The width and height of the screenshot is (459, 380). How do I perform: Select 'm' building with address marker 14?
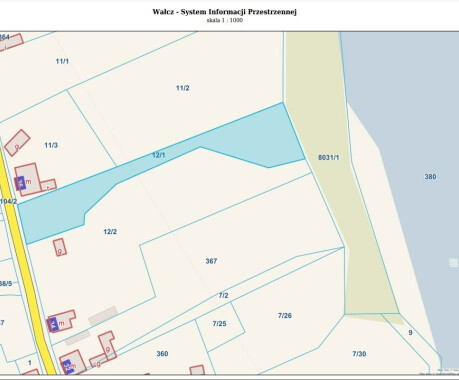point(62,321)
